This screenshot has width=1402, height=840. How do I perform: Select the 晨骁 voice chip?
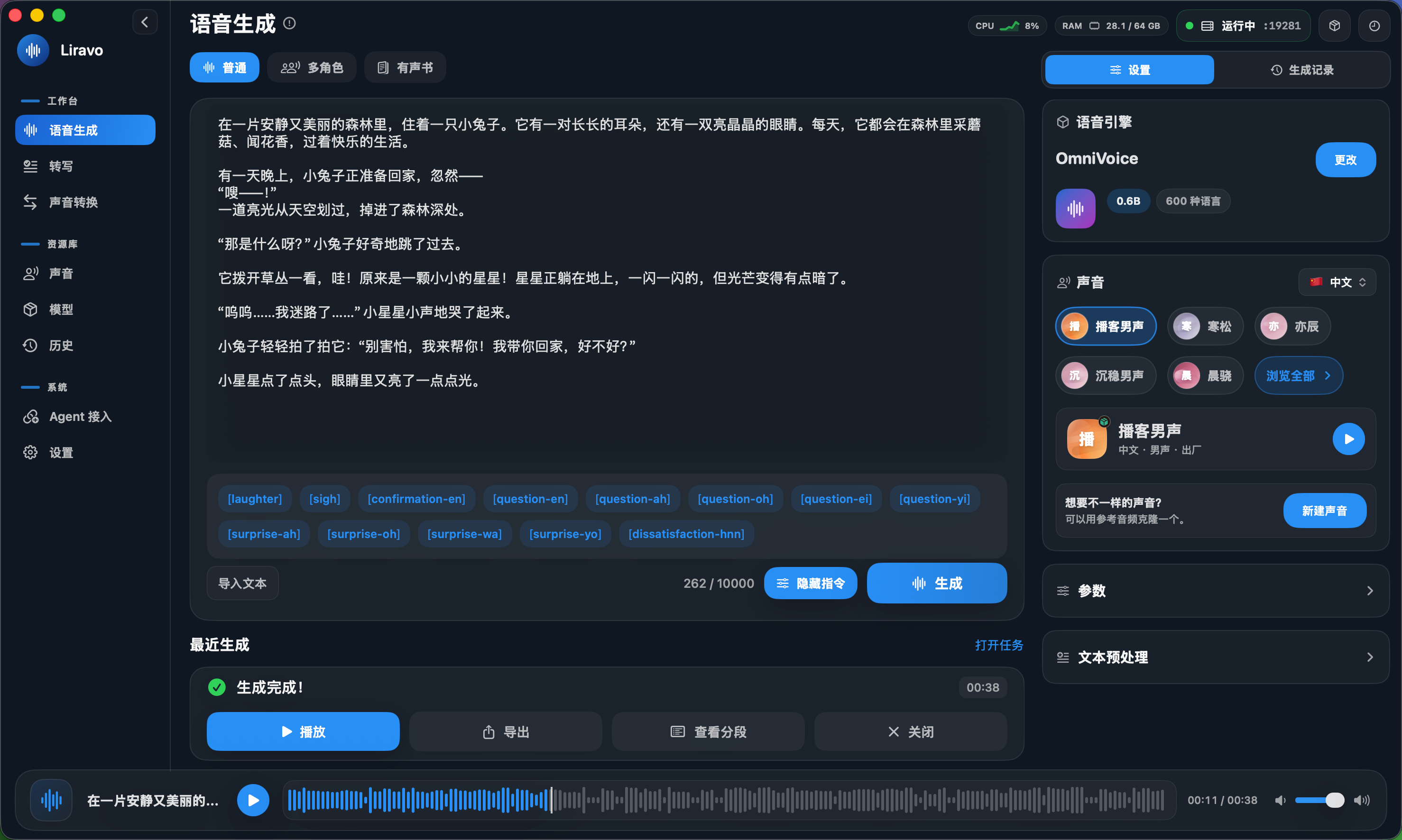pyautogui.click(x=1205, y=375)
